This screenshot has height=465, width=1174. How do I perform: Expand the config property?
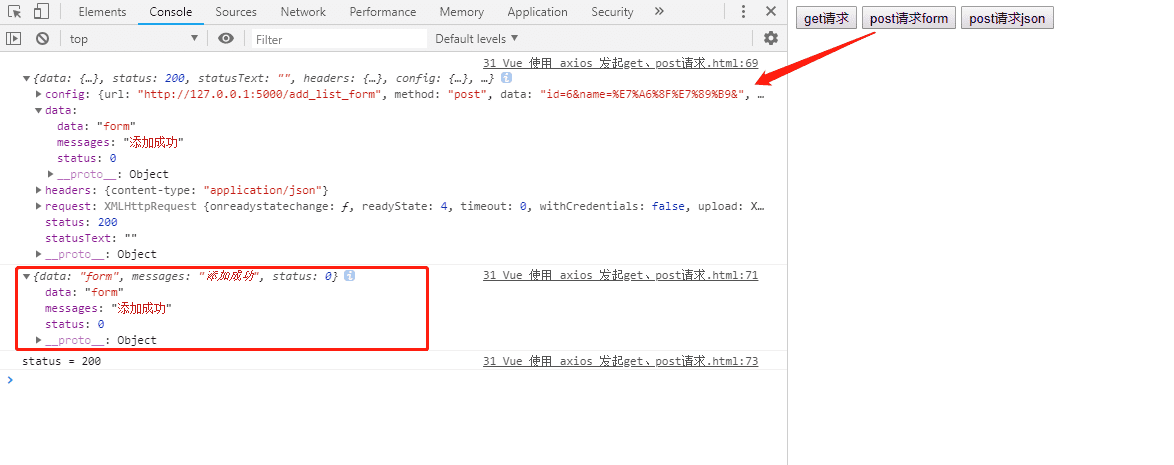point(39,94)
